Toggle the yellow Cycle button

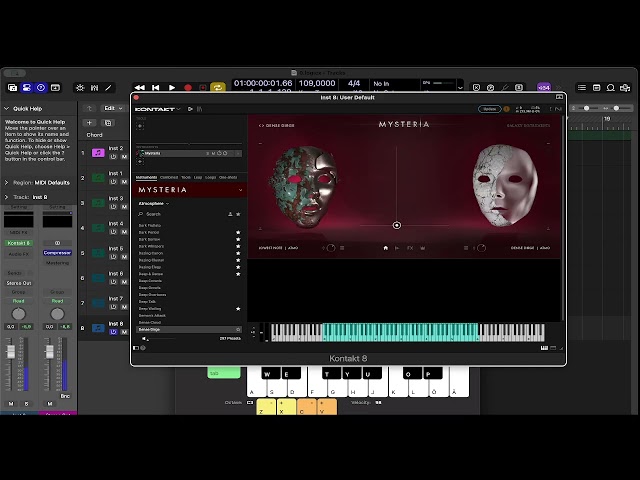pyautogui.click(x=218, y=88)
